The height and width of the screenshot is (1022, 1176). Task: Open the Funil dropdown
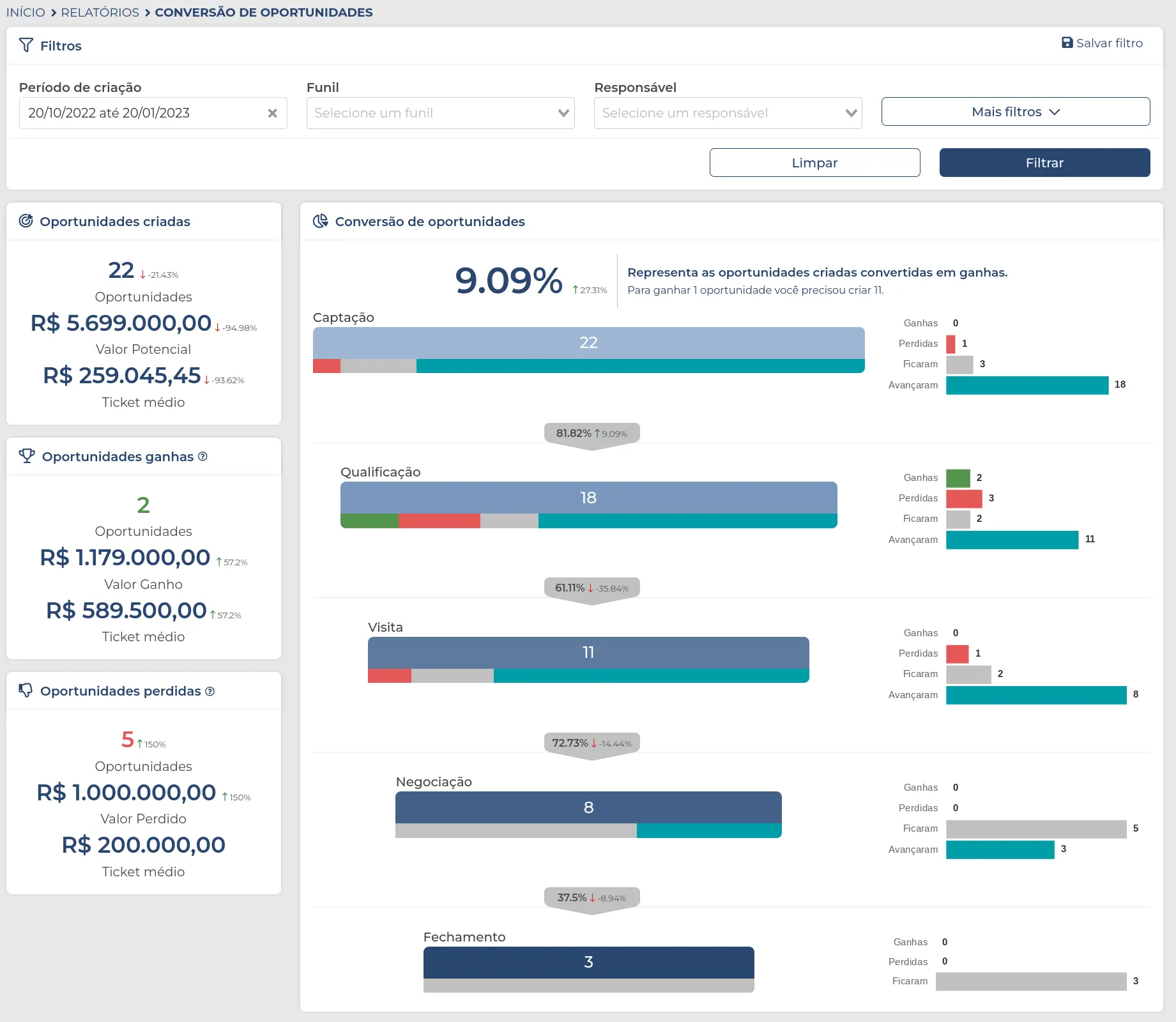(441, 113)
